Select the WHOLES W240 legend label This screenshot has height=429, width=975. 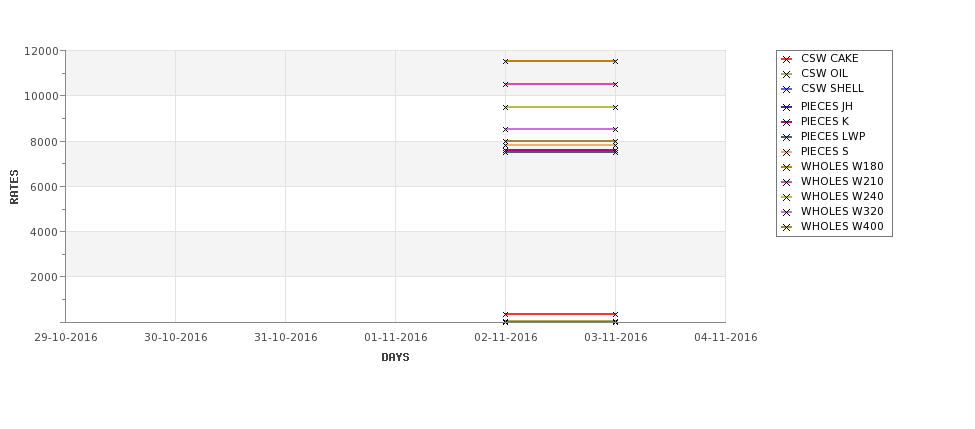pos(842,196)
